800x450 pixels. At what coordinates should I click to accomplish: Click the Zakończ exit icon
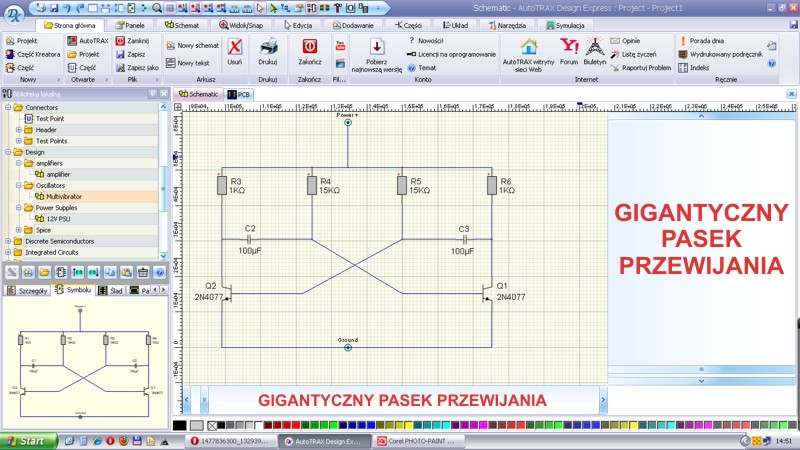[309, 47]
